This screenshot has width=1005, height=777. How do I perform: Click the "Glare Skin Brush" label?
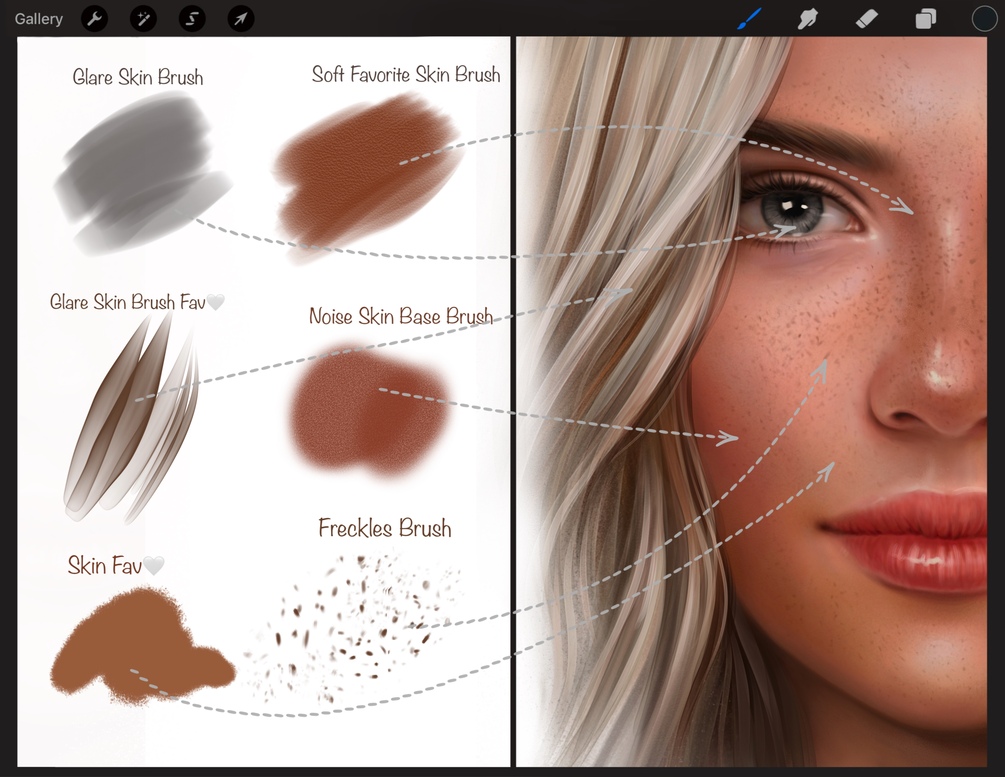138,77
